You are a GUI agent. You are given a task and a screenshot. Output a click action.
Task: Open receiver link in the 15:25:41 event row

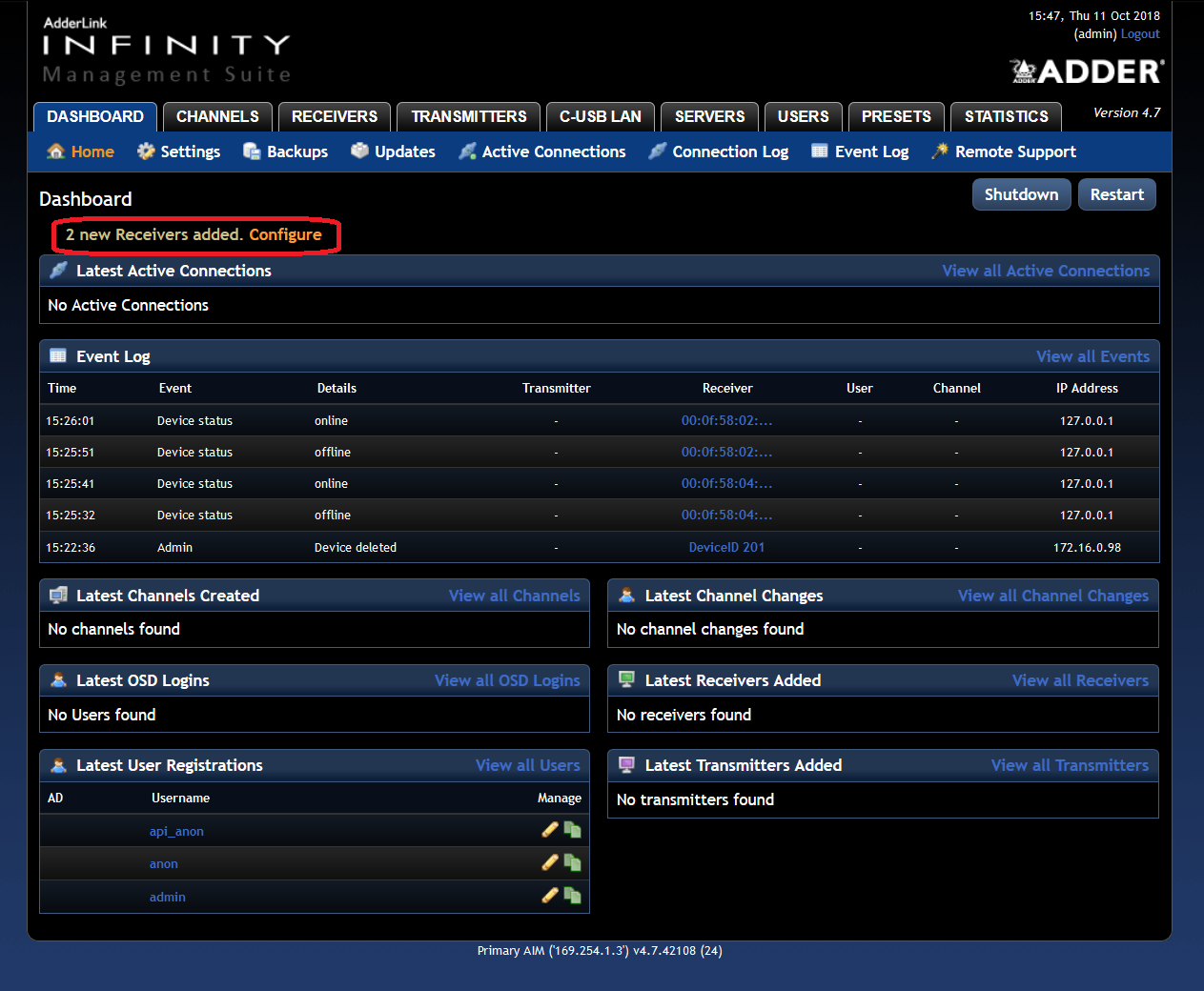click(727, 483)
